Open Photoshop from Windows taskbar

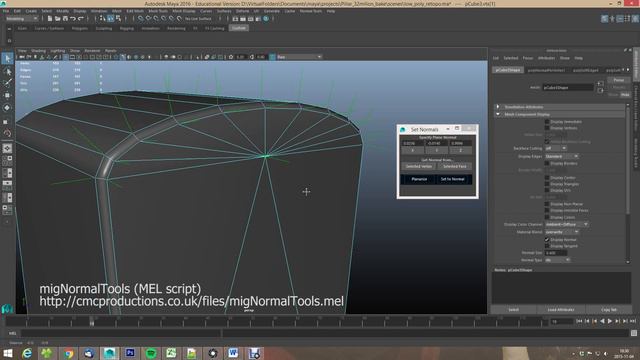click(130, 353)
